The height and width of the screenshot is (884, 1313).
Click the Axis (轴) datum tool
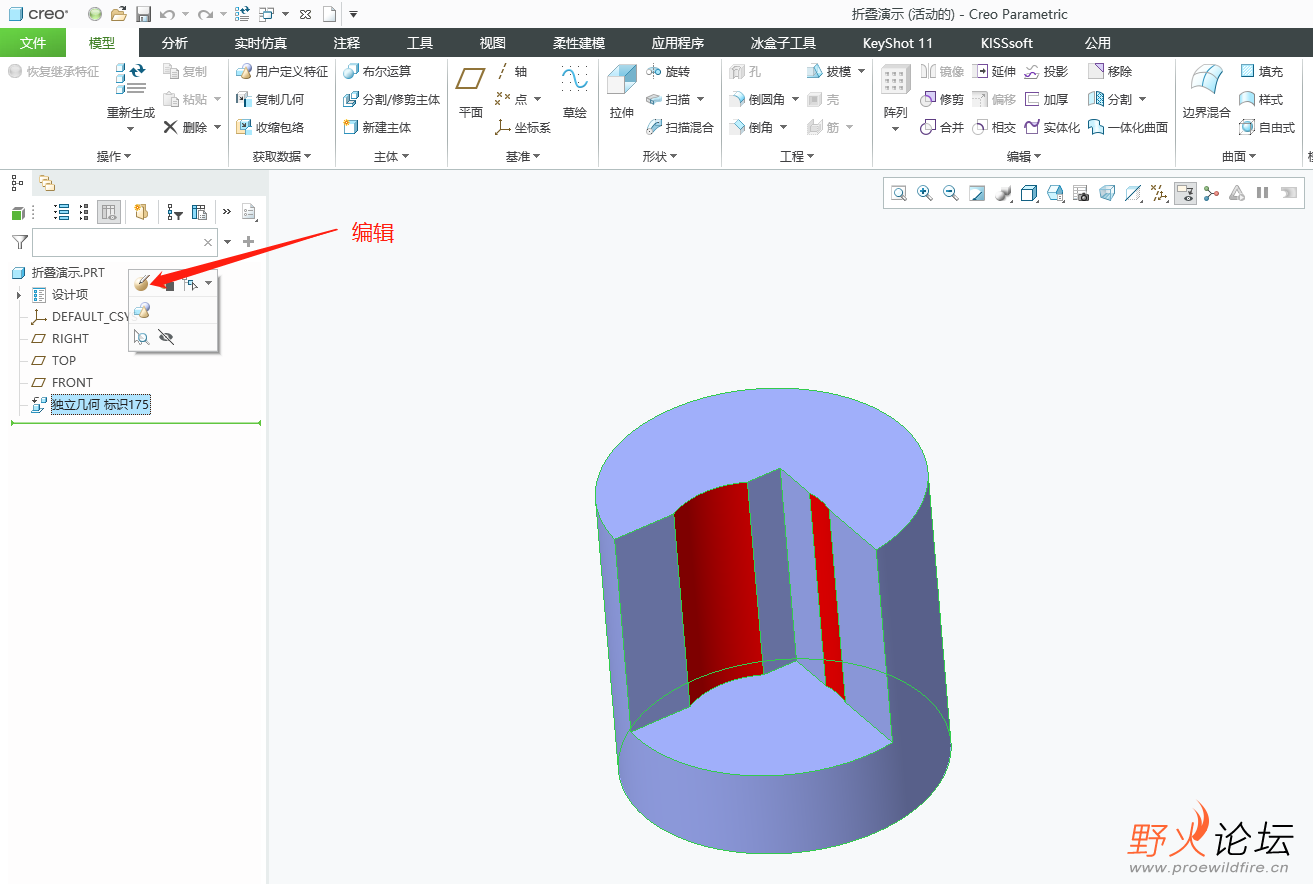pyautogui.click(x=511, y=72)
